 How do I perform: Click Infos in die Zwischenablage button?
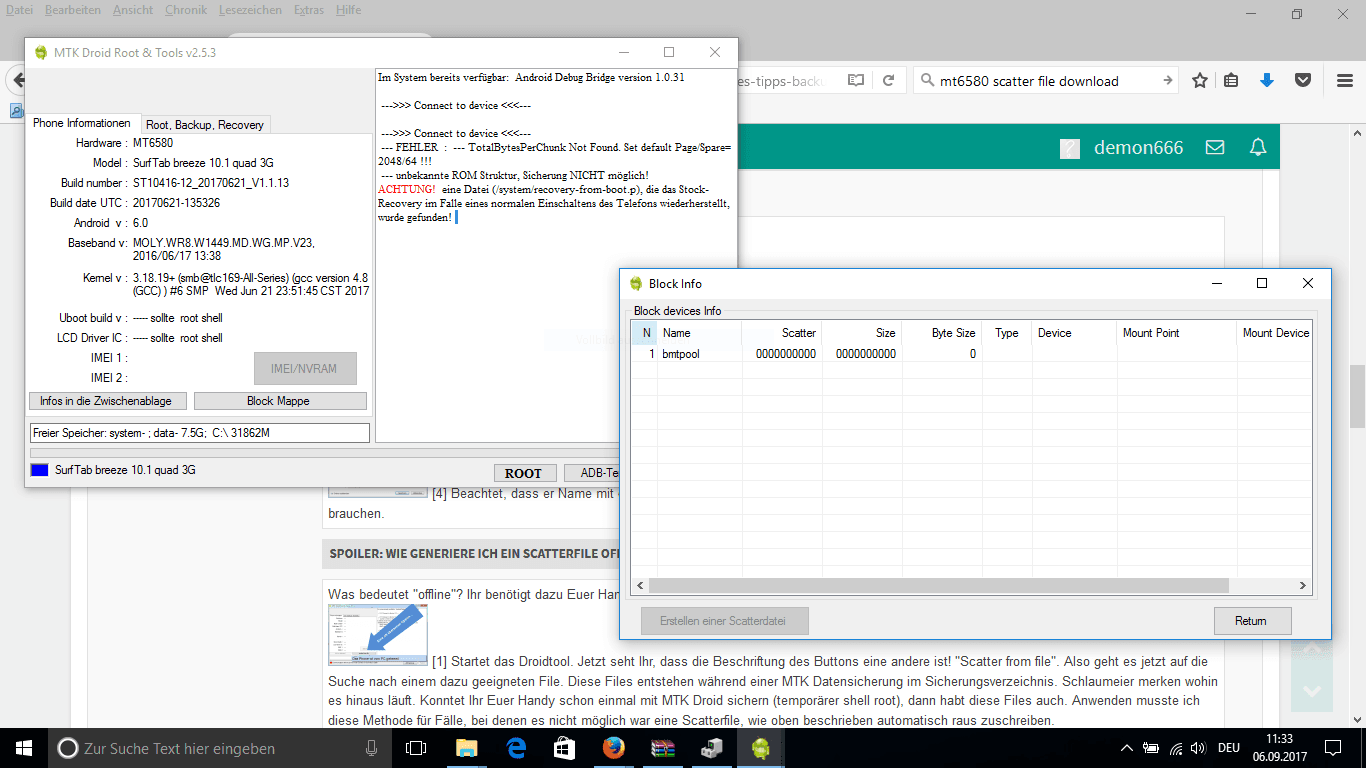106,401
